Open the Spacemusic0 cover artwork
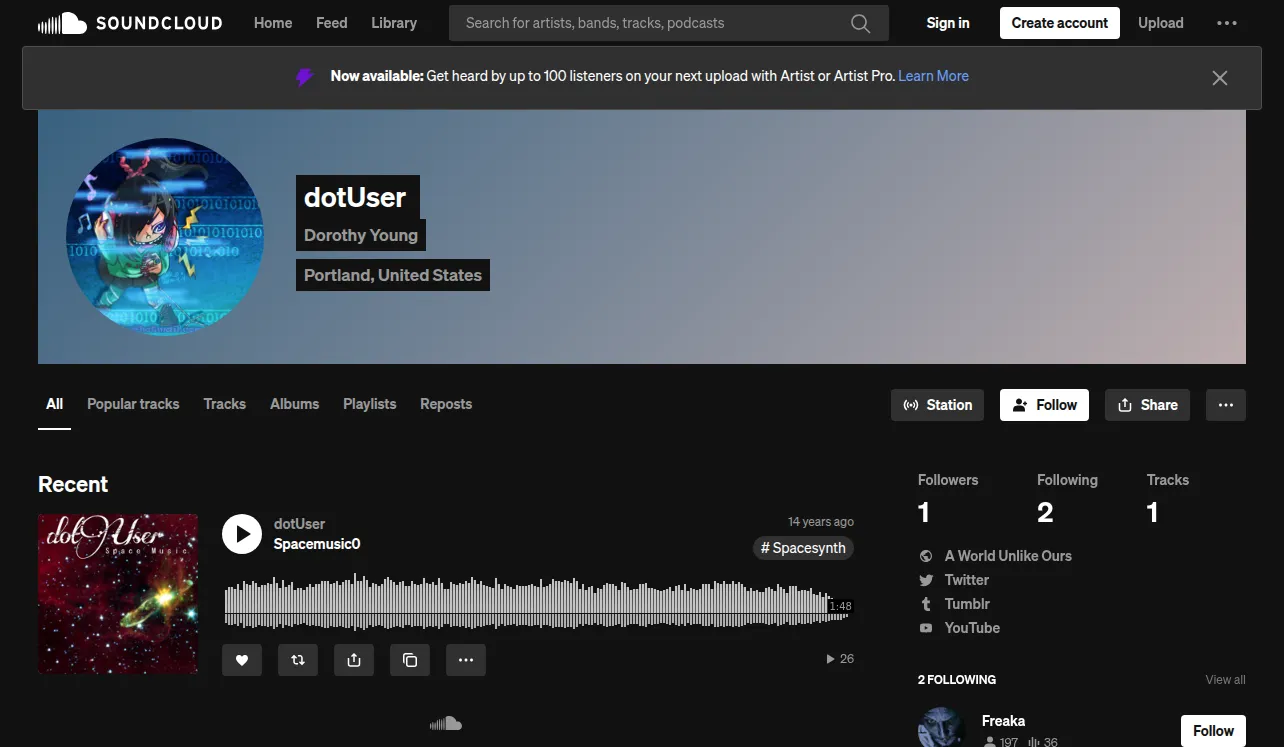Viewport: 1284px width, 747px height. pyautogui.click(x=118, y=594)
